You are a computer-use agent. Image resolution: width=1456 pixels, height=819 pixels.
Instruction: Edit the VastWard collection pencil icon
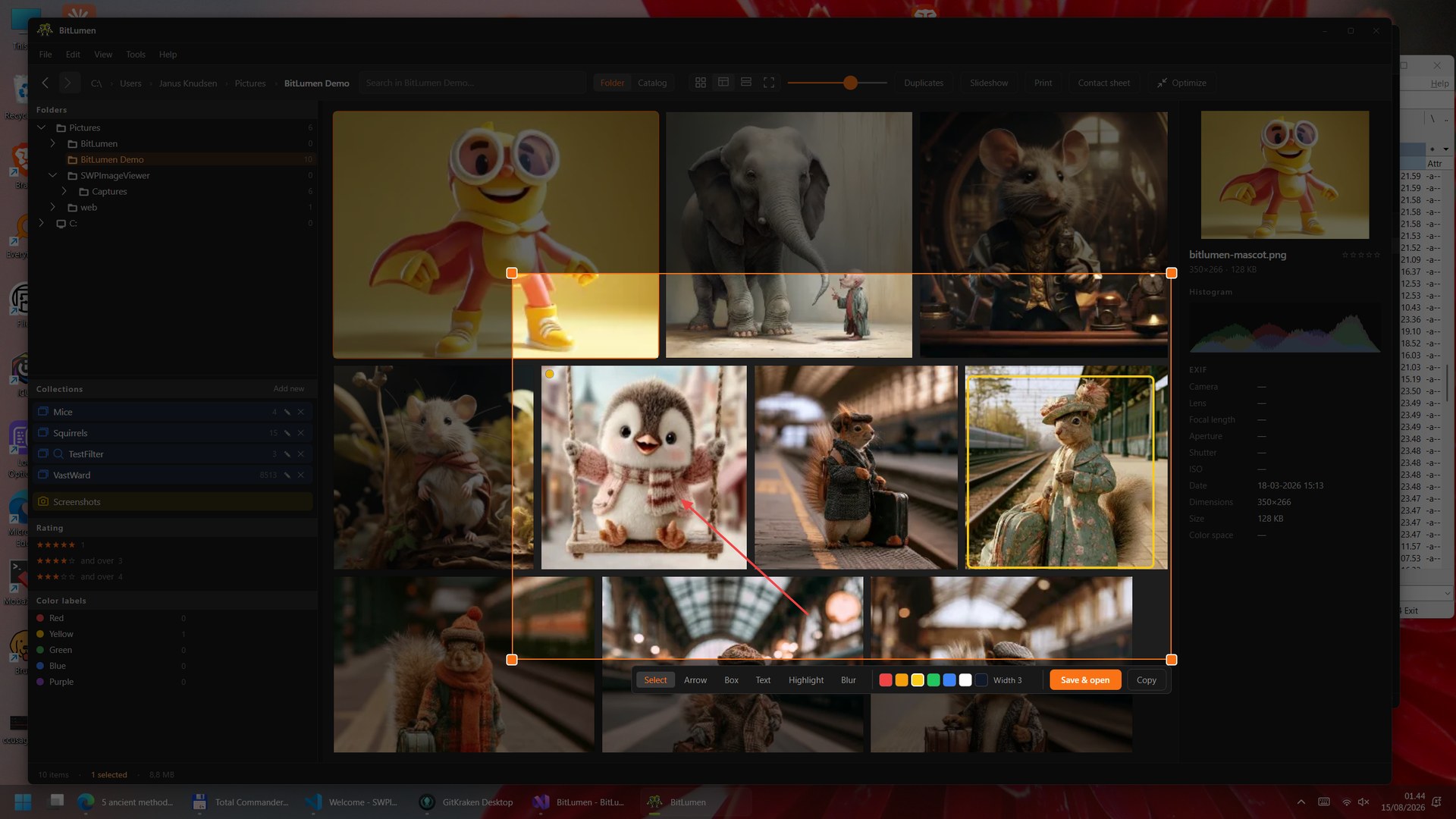point(287,475)
